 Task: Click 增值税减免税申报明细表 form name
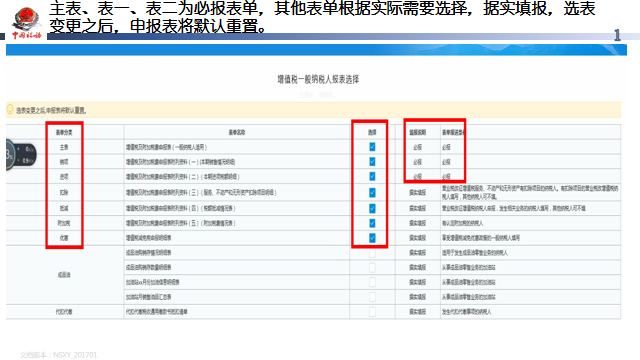pos(149,238)
